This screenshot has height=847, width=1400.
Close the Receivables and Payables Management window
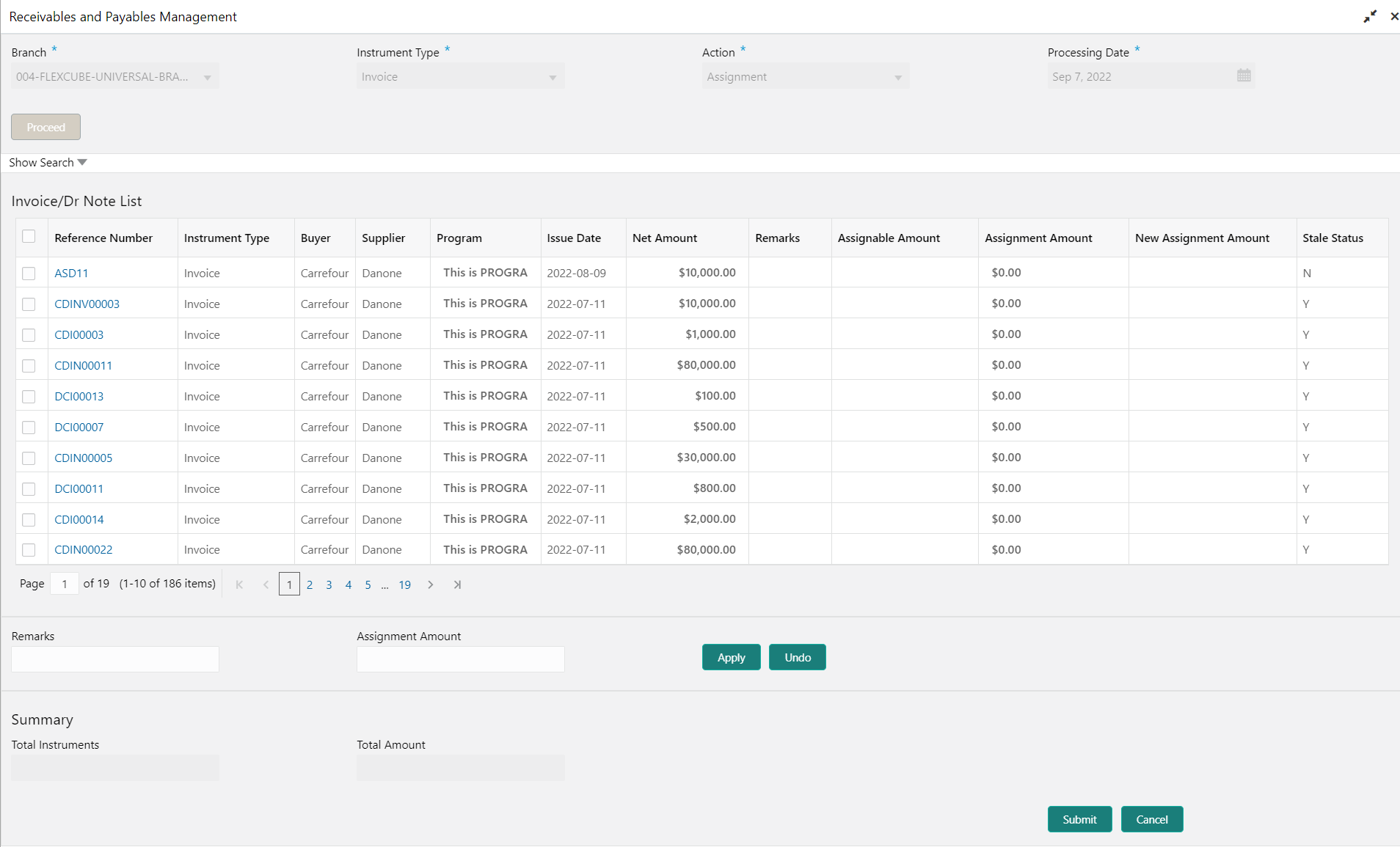tap(1394, 16)
